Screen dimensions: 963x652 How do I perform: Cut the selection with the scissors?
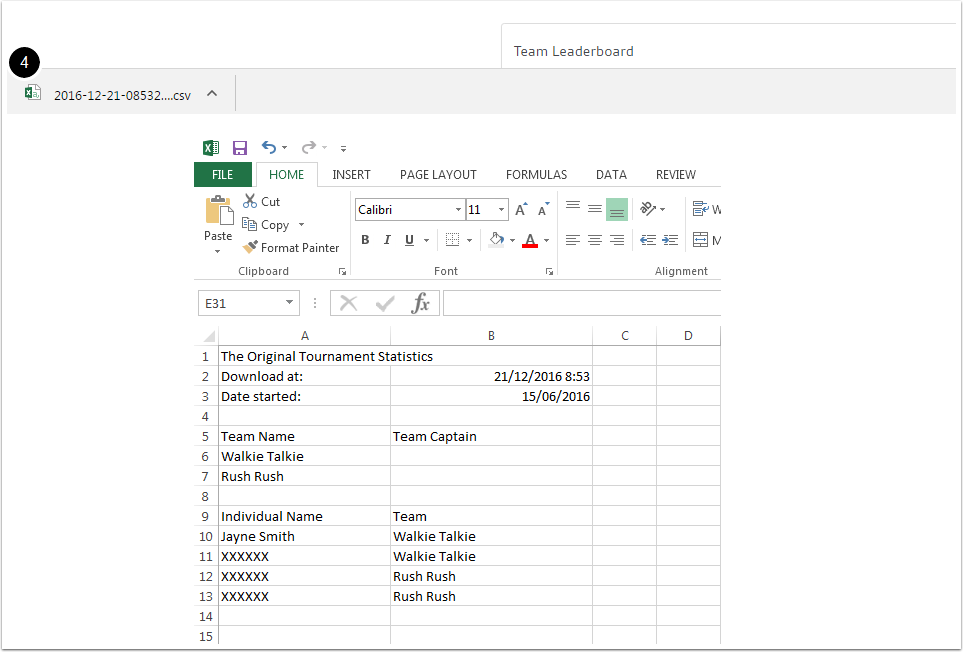[x=261, y=201]
